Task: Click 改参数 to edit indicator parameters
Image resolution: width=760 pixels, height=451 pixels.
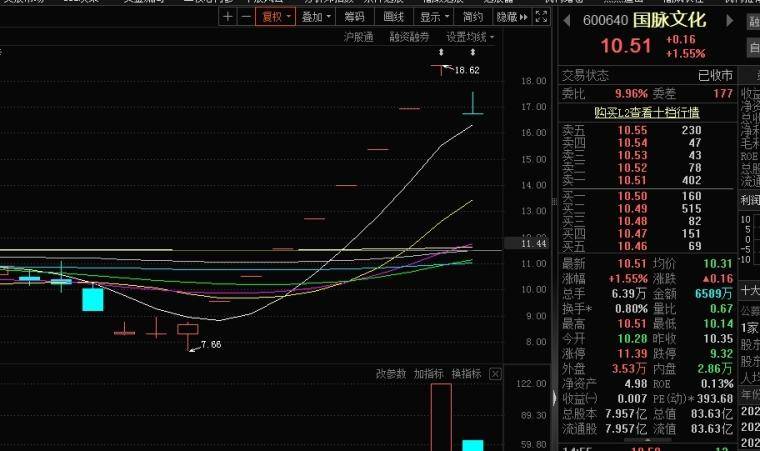Action: click(391, 374)
